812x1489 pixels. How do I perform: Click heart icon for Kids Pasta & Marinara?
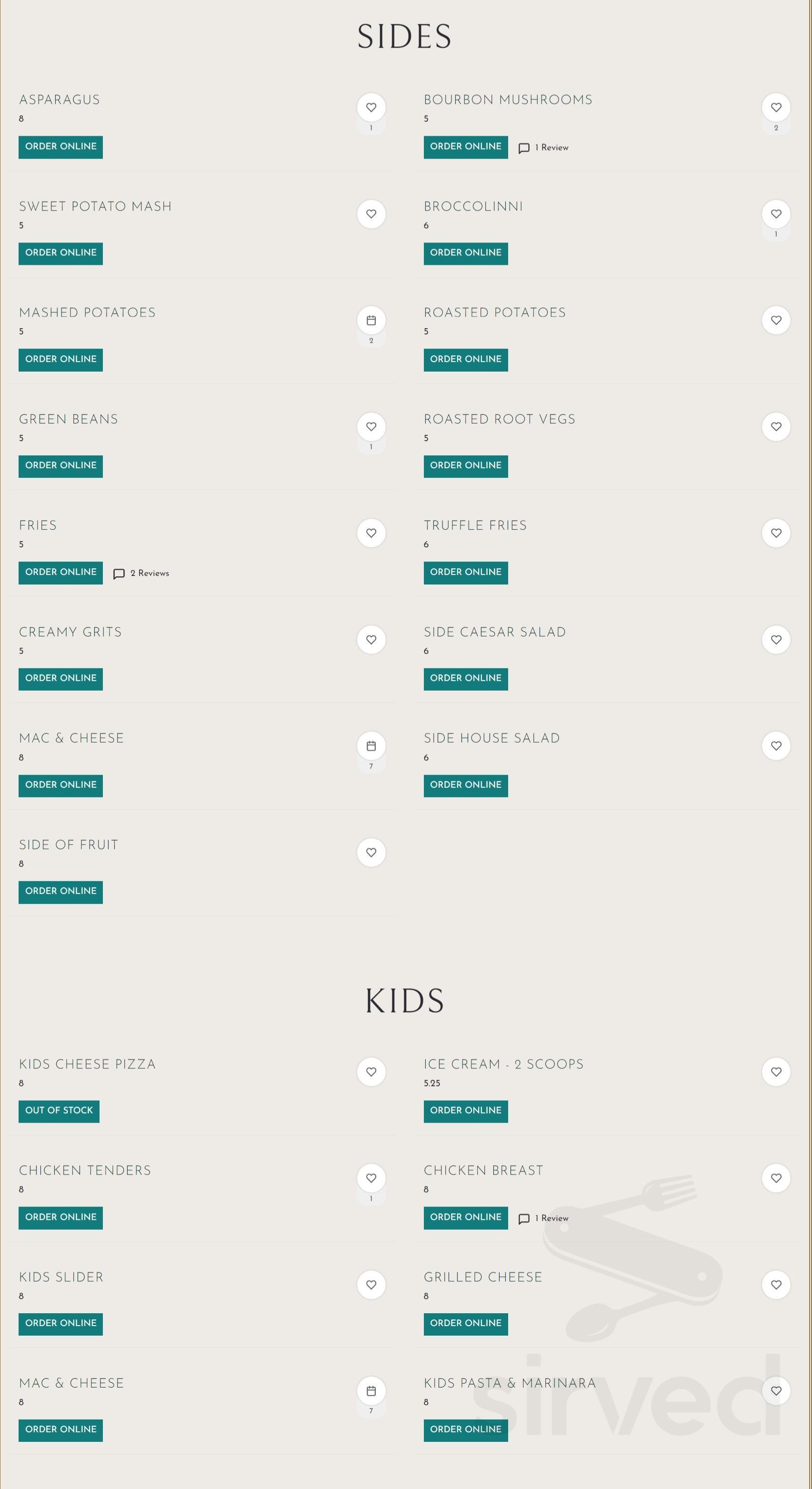click(776, 1391)
